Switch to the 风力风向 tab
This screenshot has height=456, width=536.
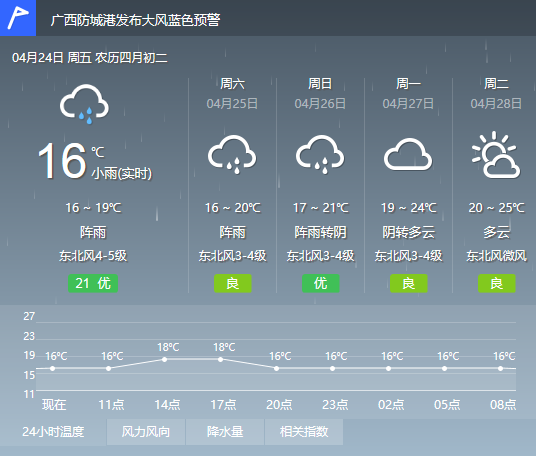[146, 432]
